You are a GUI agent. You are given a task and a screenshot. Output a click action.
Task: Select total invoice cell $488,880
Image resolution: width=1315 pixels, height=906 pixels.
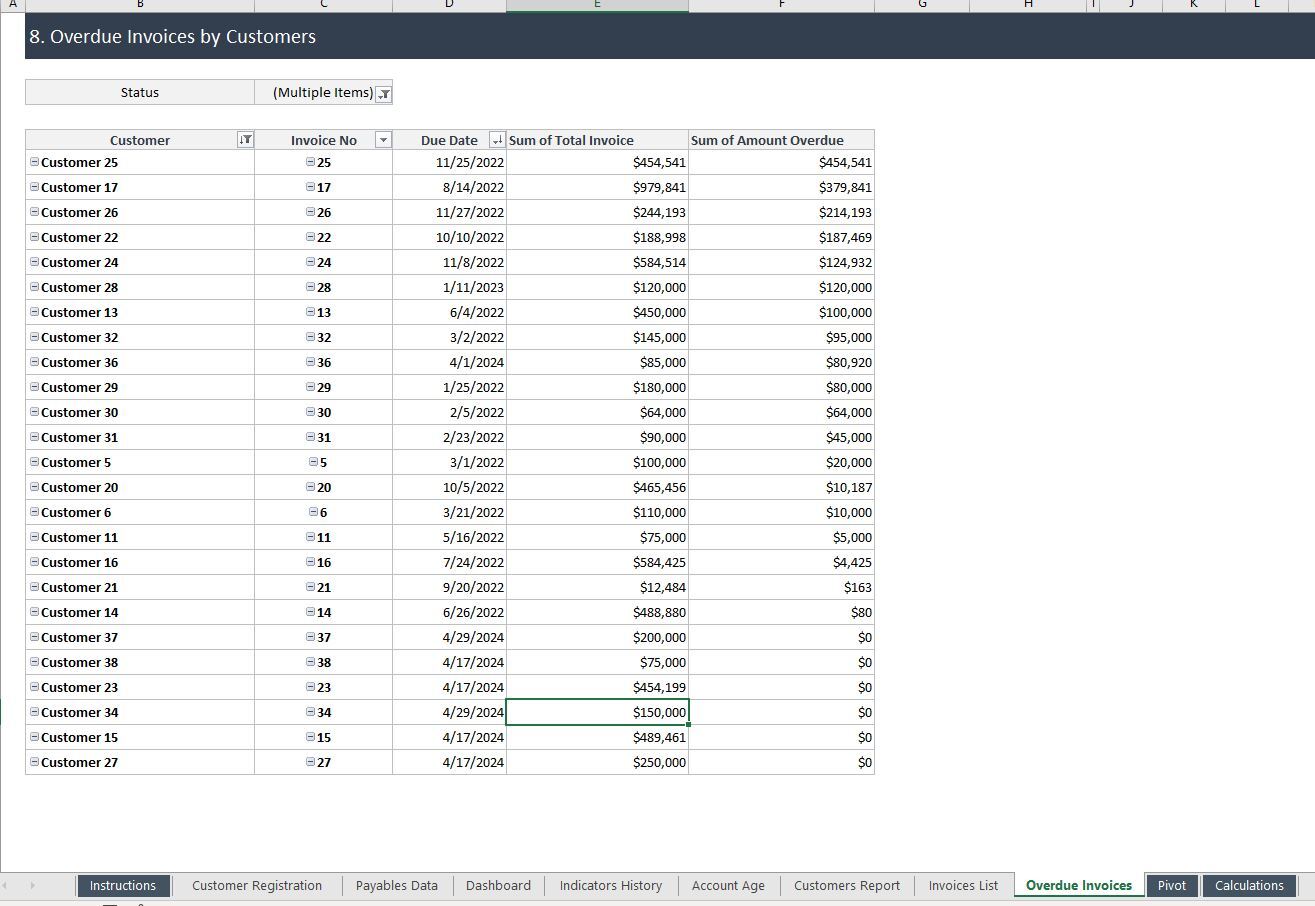597,612
